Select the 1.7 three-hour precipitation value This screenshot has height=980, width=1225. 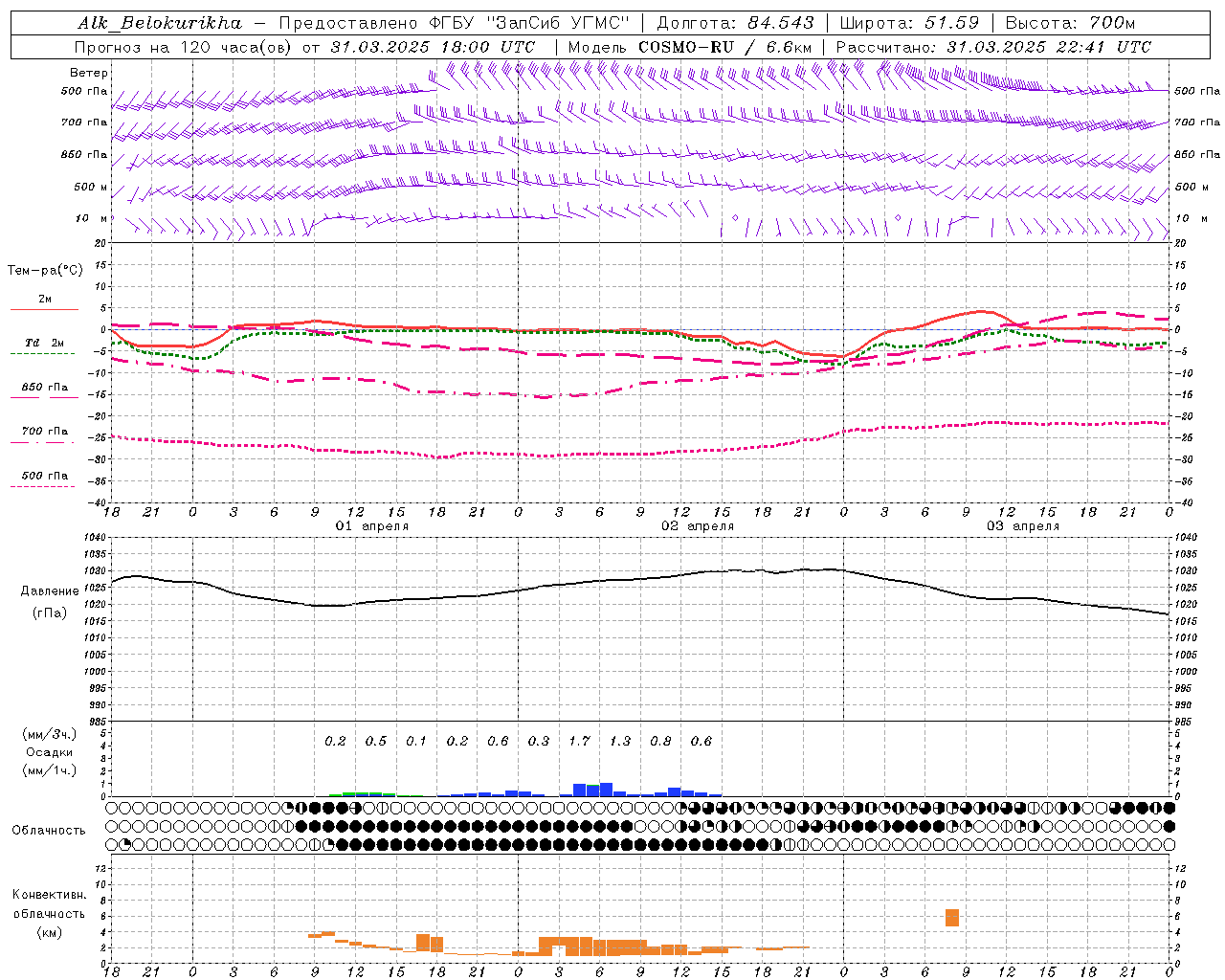579,741
